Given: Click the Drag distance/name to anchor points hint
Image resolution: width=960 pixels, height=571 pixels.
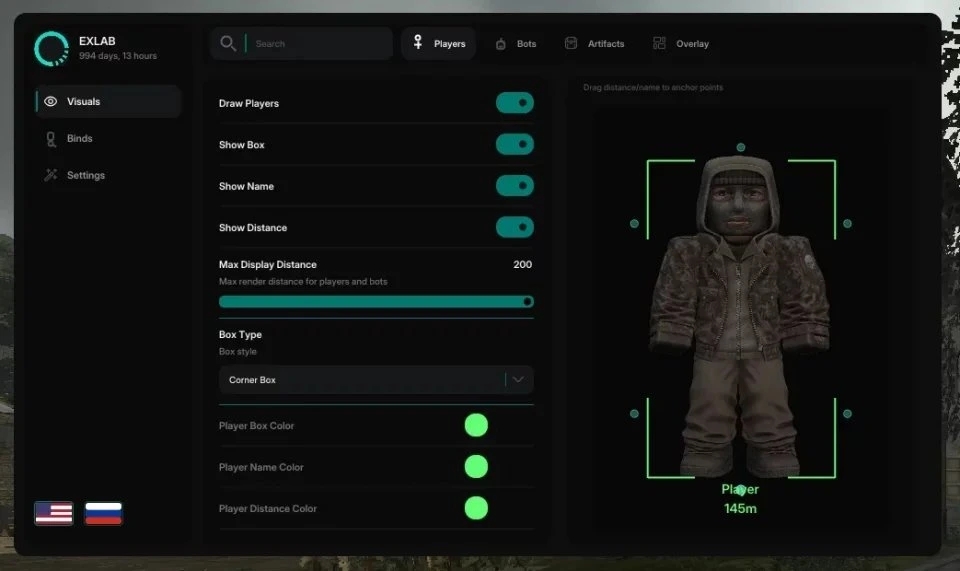Looking at the screenshot, I should pos(653,88).
